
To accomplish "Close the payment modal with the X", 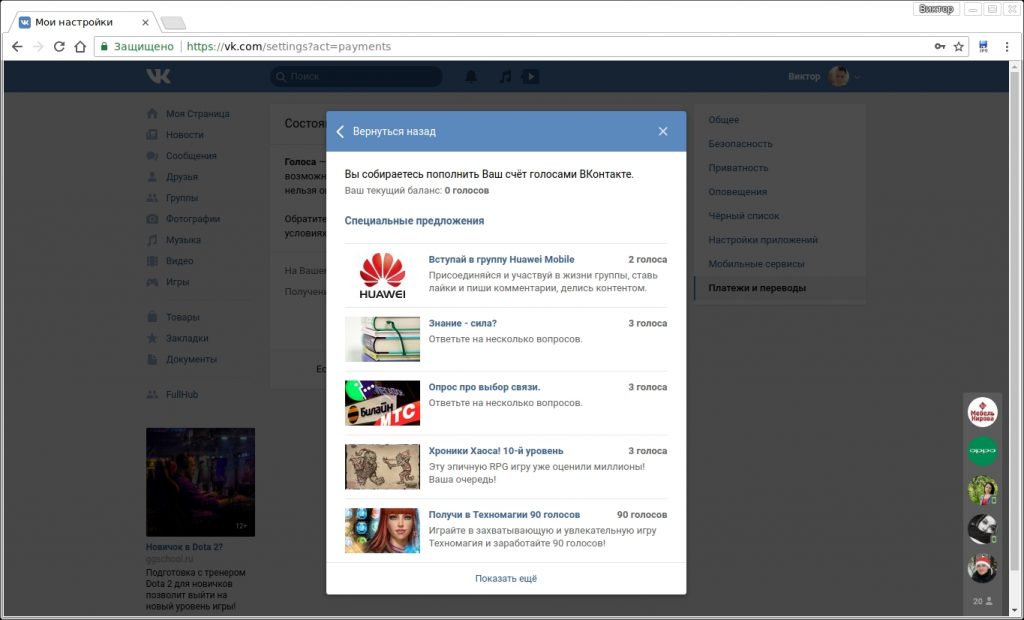I will (x=663, y=131).
